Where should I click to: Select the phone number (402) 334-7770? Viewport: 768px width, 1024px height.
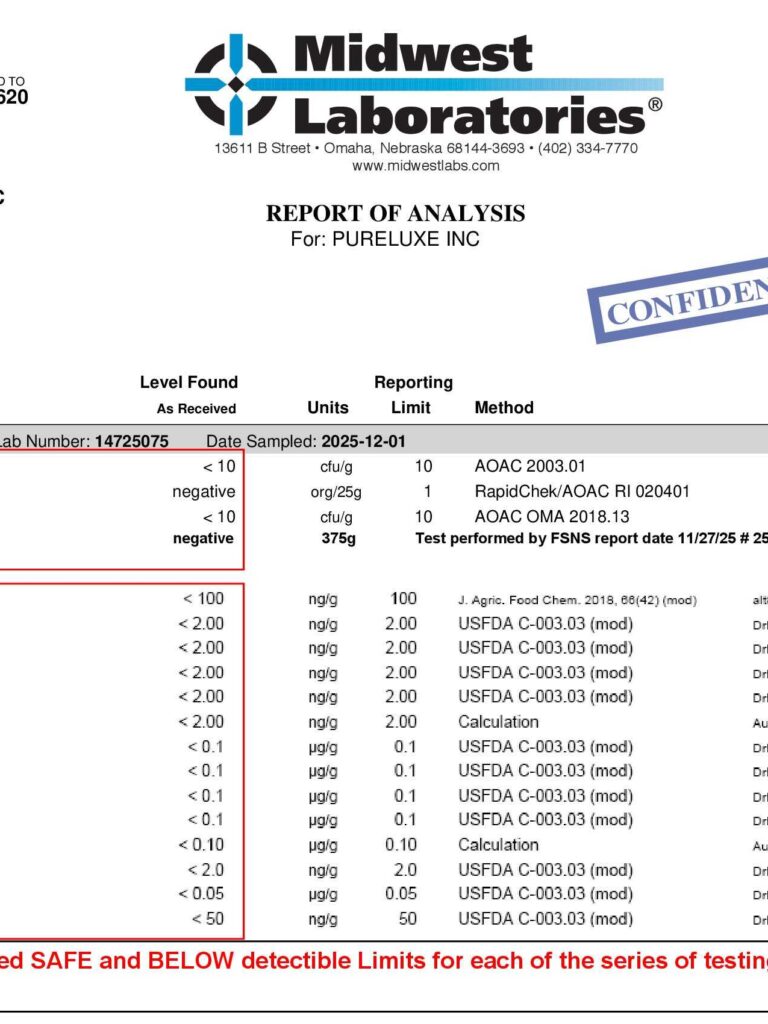tap(588, 148)
